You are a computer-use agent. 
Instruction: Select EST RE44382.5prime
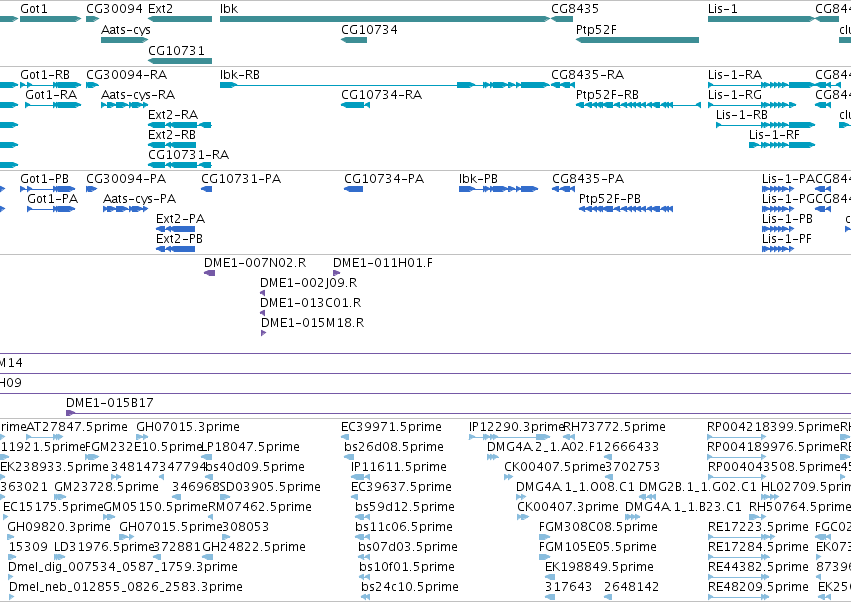(x=737, y=577)
